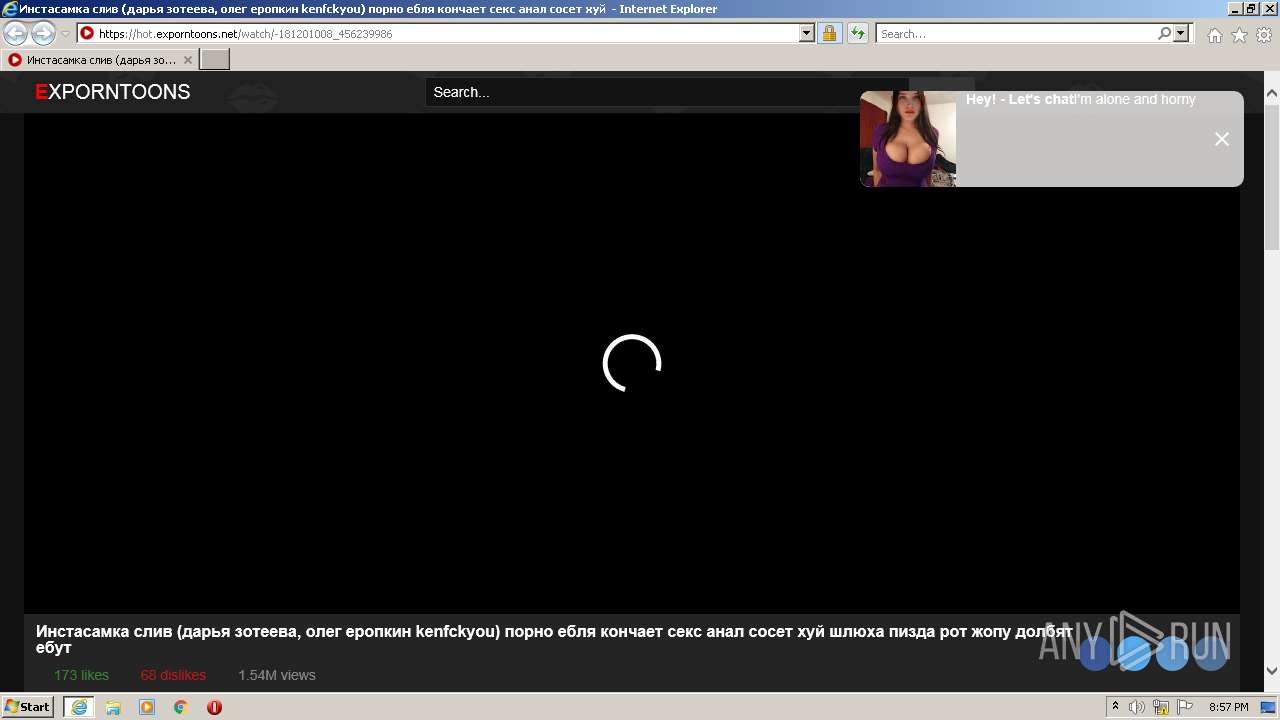Click the Internet Explorer taskbar icon
Viewport: 1280px width, 720px height.
pos(79,707)
